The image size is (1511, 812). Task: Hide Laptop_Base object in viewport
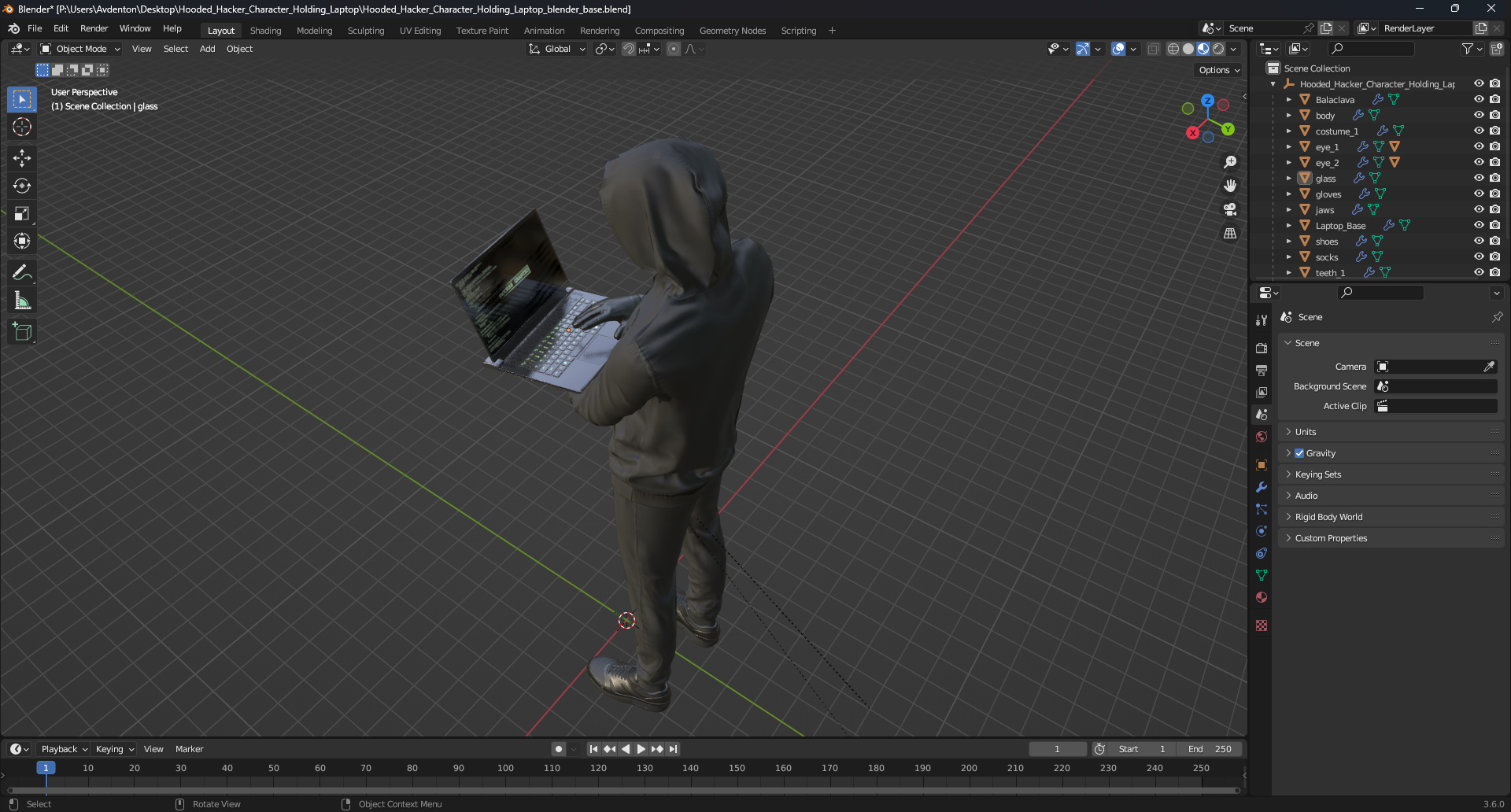[x=1479, y=225]
